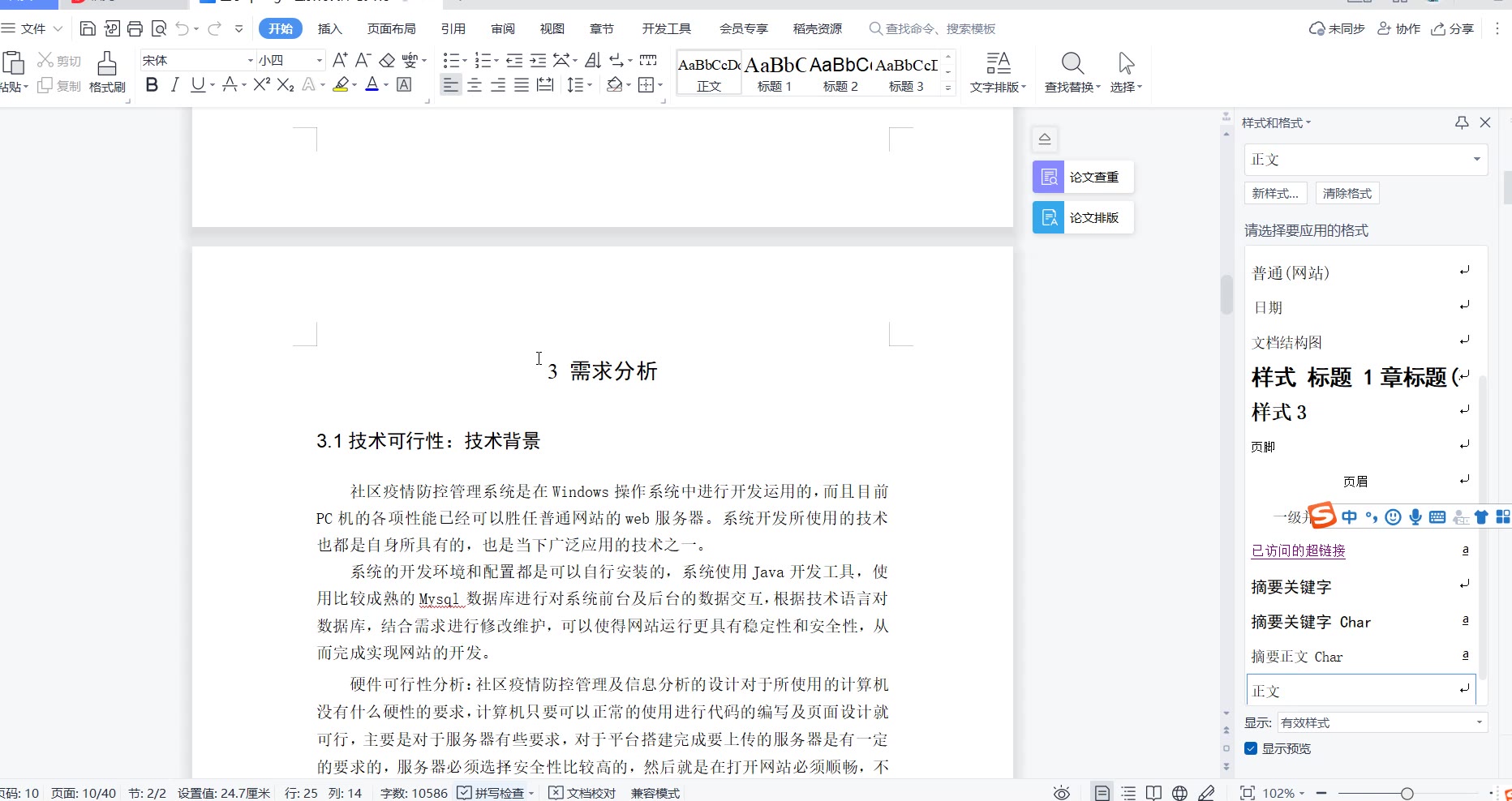Click the text highlight color button
Viewport: 1512px width, 801px height.
(341, 84)
